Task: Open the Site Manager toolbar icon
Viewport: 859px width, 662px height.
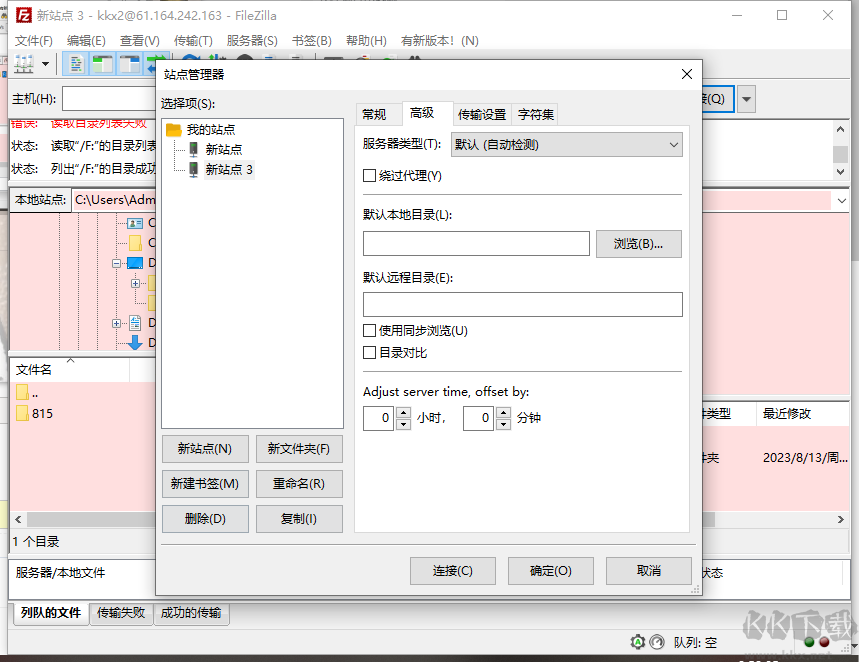Action: [24, 64]
